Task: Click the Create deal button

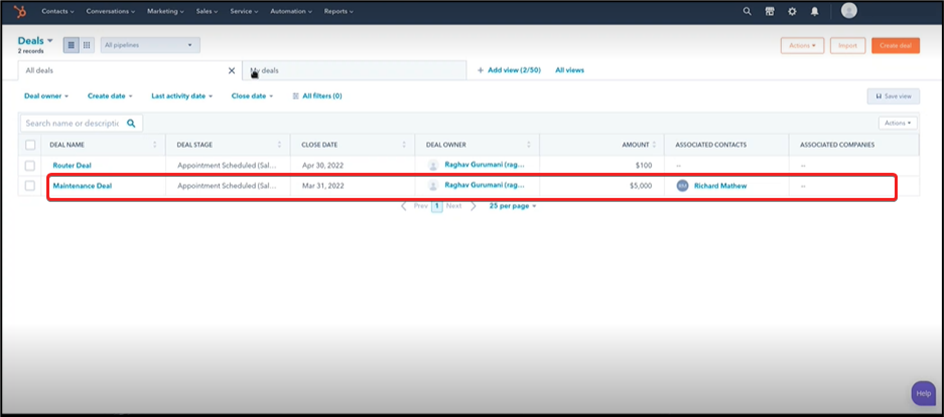Action: click(x=895, y=45)
